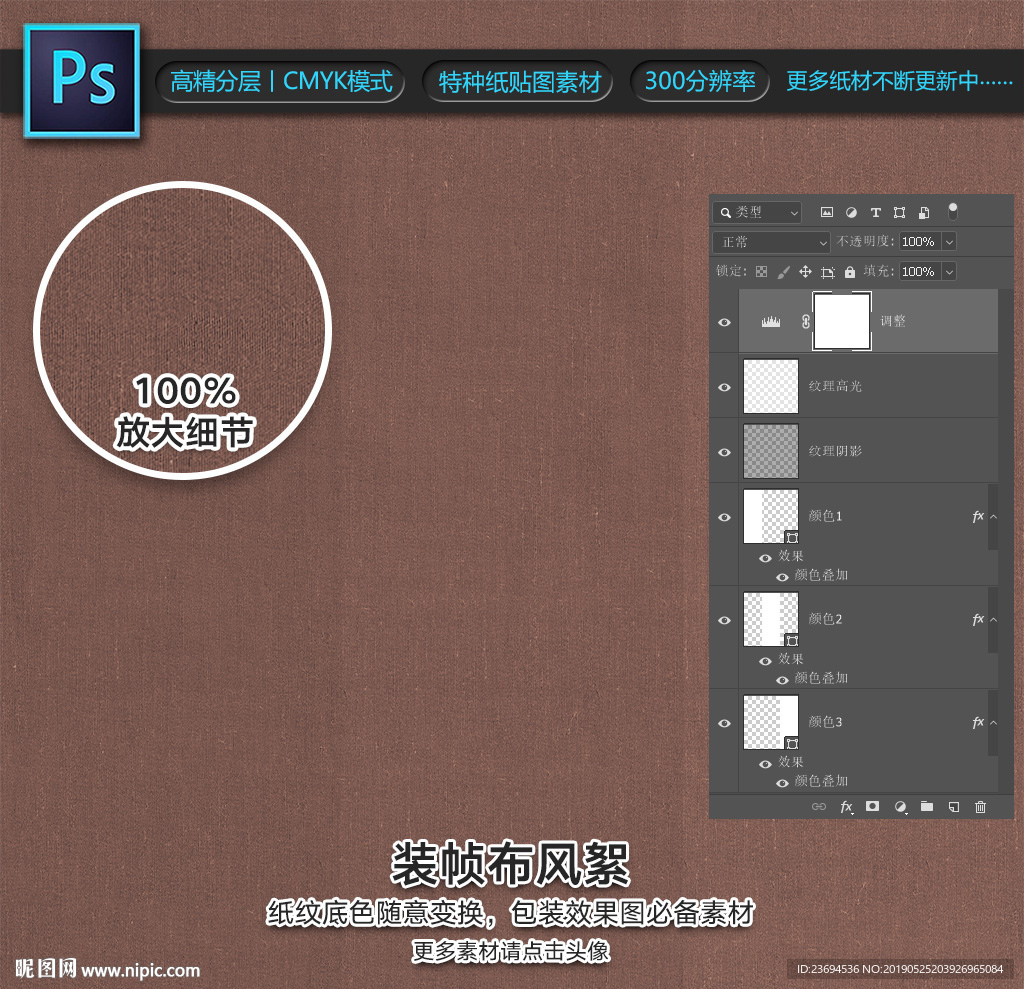The width and height of the screenshot is (1024, 989).
Task: Lock artboard nesting icon
Action: (x=828, y=272)
